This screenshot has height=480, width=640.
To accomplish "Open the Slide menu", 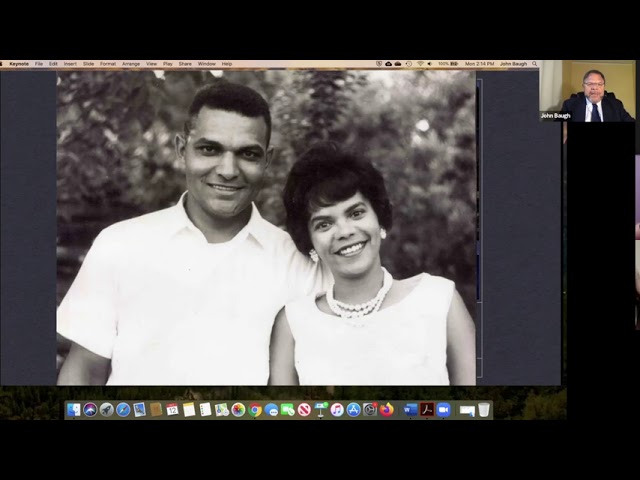I will click(x=89, y=64).
